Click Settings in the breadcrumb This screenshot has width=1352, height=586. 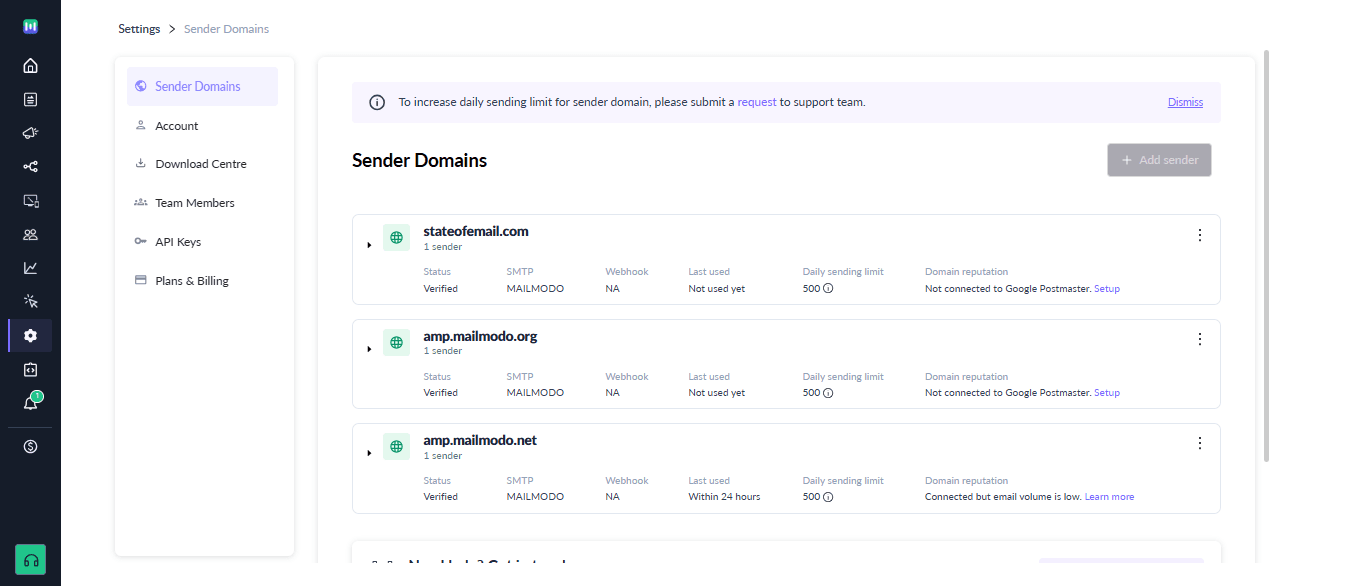tap(139, 29)
